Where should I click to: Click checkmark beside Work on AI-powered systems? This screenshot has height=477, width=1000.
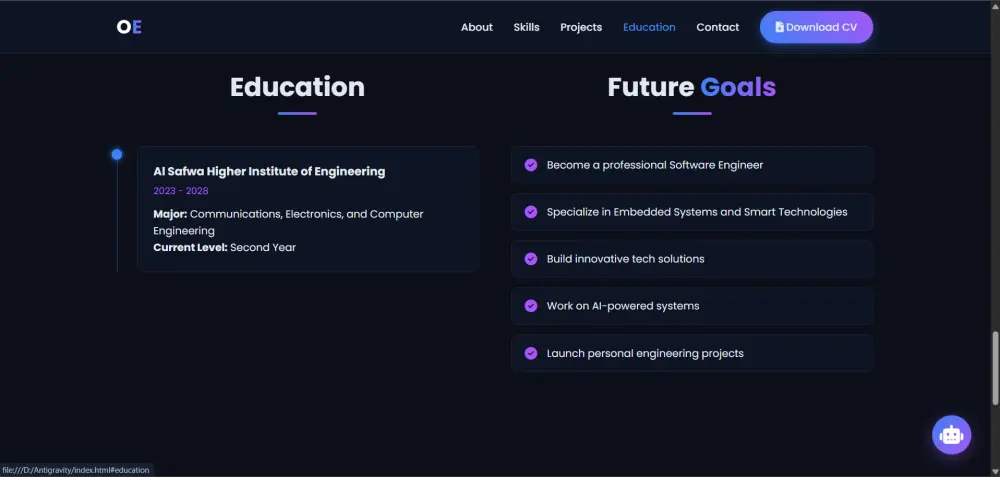(x=531, y=306)
